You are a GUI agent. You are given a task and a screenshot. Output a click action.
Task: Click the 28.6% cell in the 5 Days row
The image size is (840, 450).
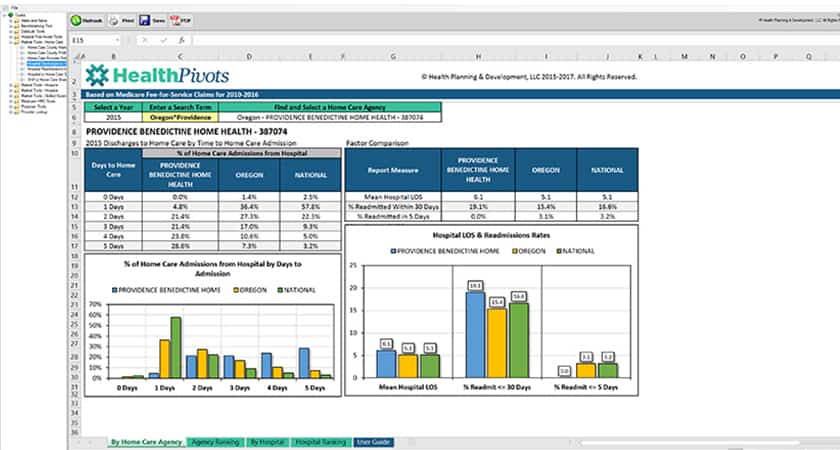tap(180, 246)
